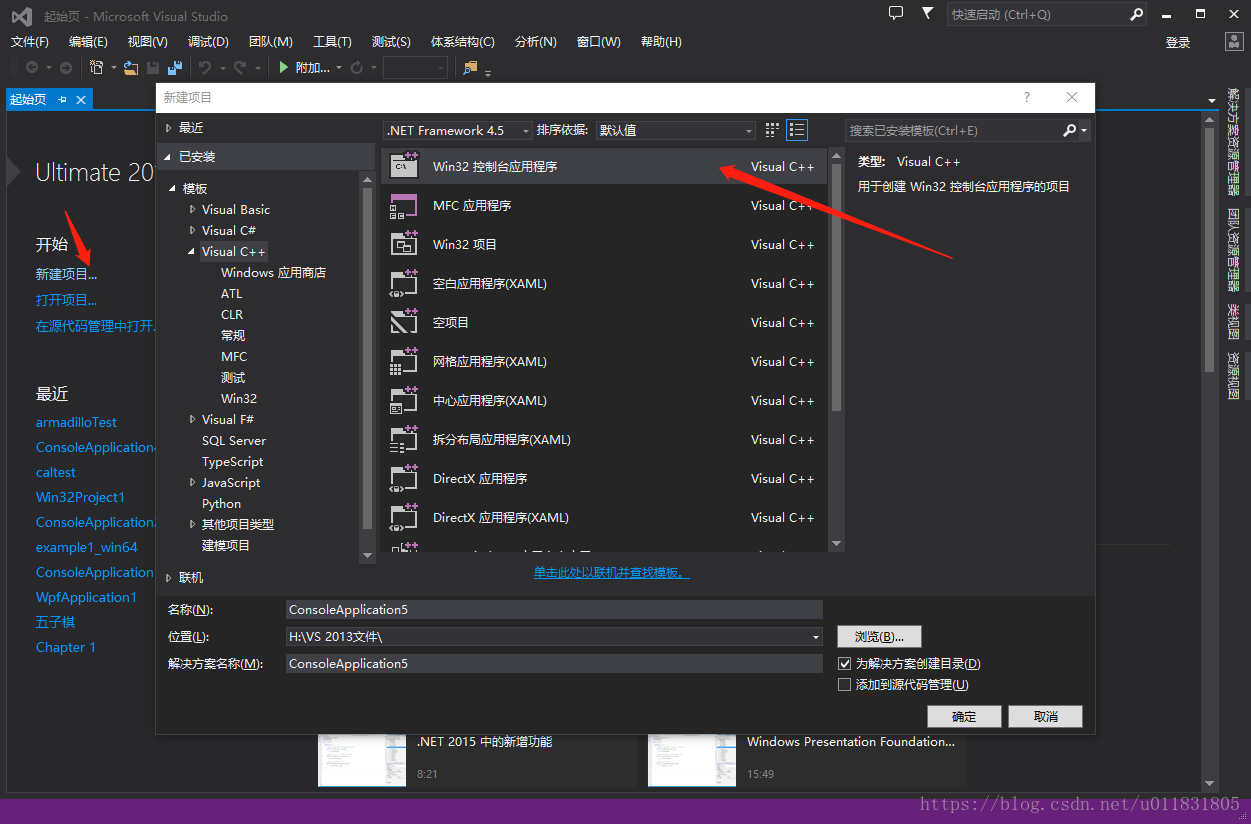Screen dimensions: 1251x824
Task: Select the DirectX 应用程序 template icon
Action: coord(403,479)
